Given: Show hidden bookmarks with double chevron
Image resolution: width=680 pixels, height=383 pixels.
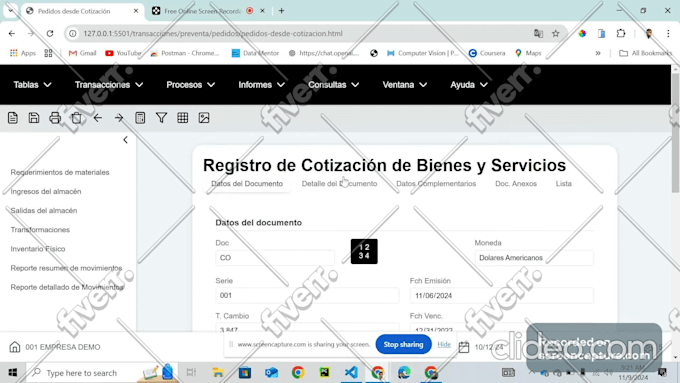Looking at the screenshot, I should tap(598, 53).
